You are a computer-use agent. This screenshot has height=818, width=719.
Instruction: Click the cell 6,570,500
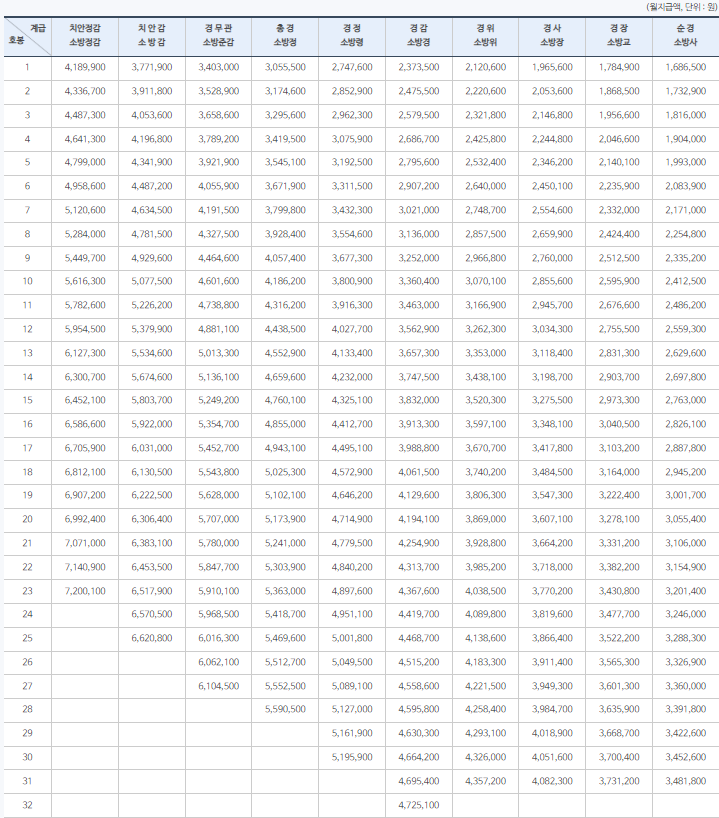pos(152,614)
